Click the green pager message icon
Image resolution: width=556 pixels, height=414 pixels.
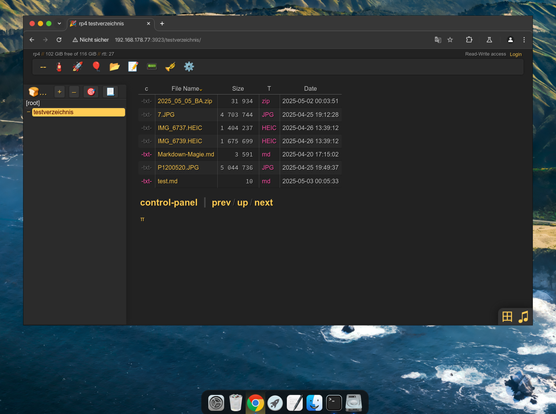point(152,67)
